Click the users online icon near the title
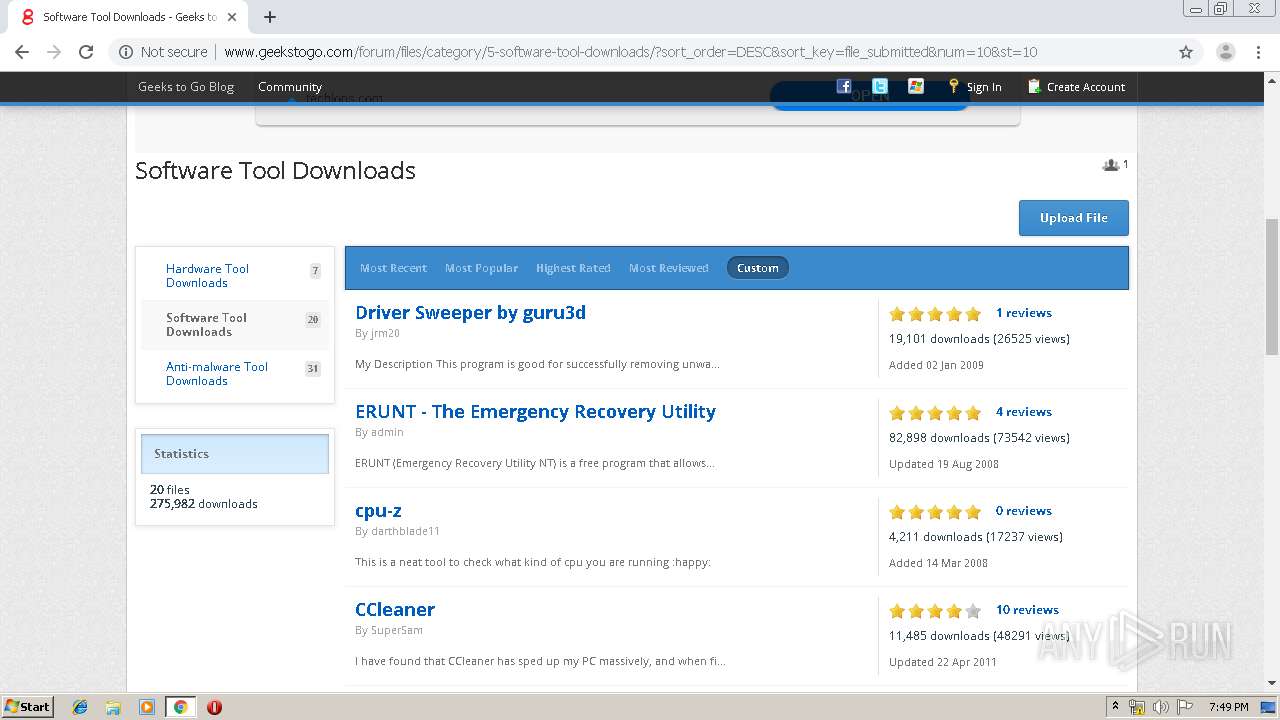Viewport: 1280px width, 720px height. [1110, 165]
